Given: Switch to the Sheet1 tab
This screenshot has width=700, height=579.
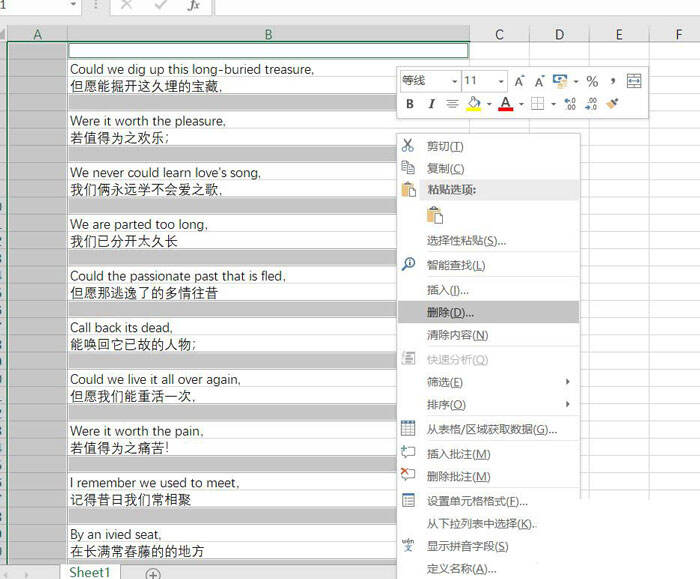Looking at the screenshot, I should click(90, 572).
